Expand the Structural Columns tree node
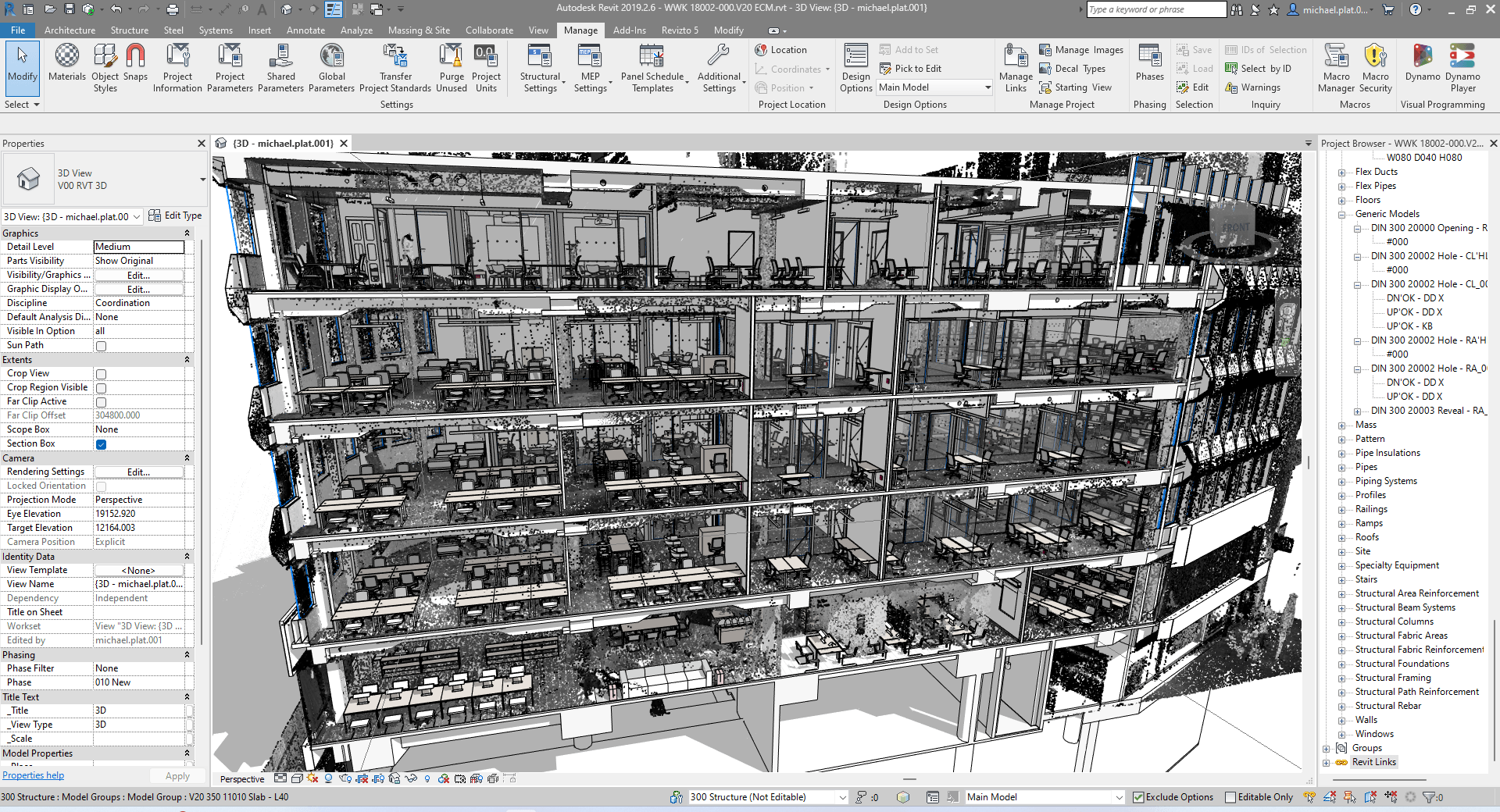Viewport: 1500px width, 812px height. point(1341,622)
